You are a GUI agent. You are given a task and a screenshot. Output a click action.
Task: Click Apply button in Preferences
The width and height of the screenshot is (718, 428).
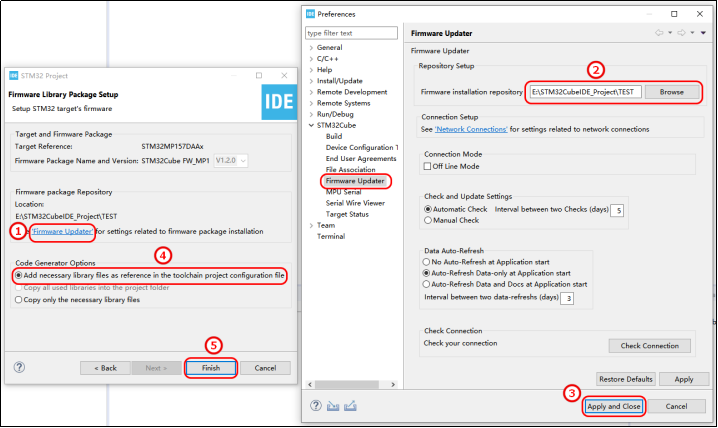(x=684, y=379)
